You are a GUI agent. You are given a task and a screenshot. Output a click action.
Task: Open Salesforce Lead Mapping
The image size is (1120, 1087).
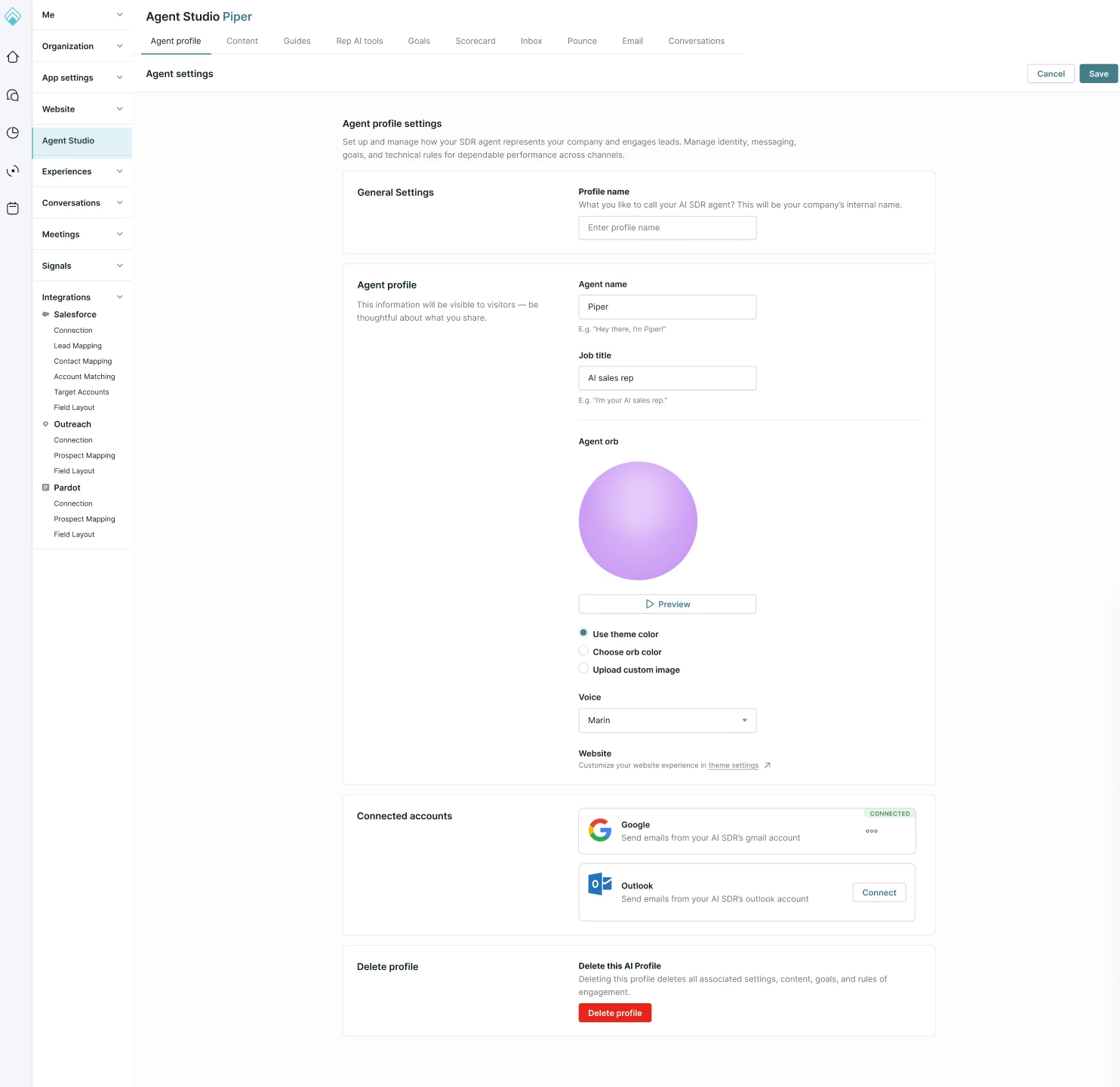[x=78, y=346]
